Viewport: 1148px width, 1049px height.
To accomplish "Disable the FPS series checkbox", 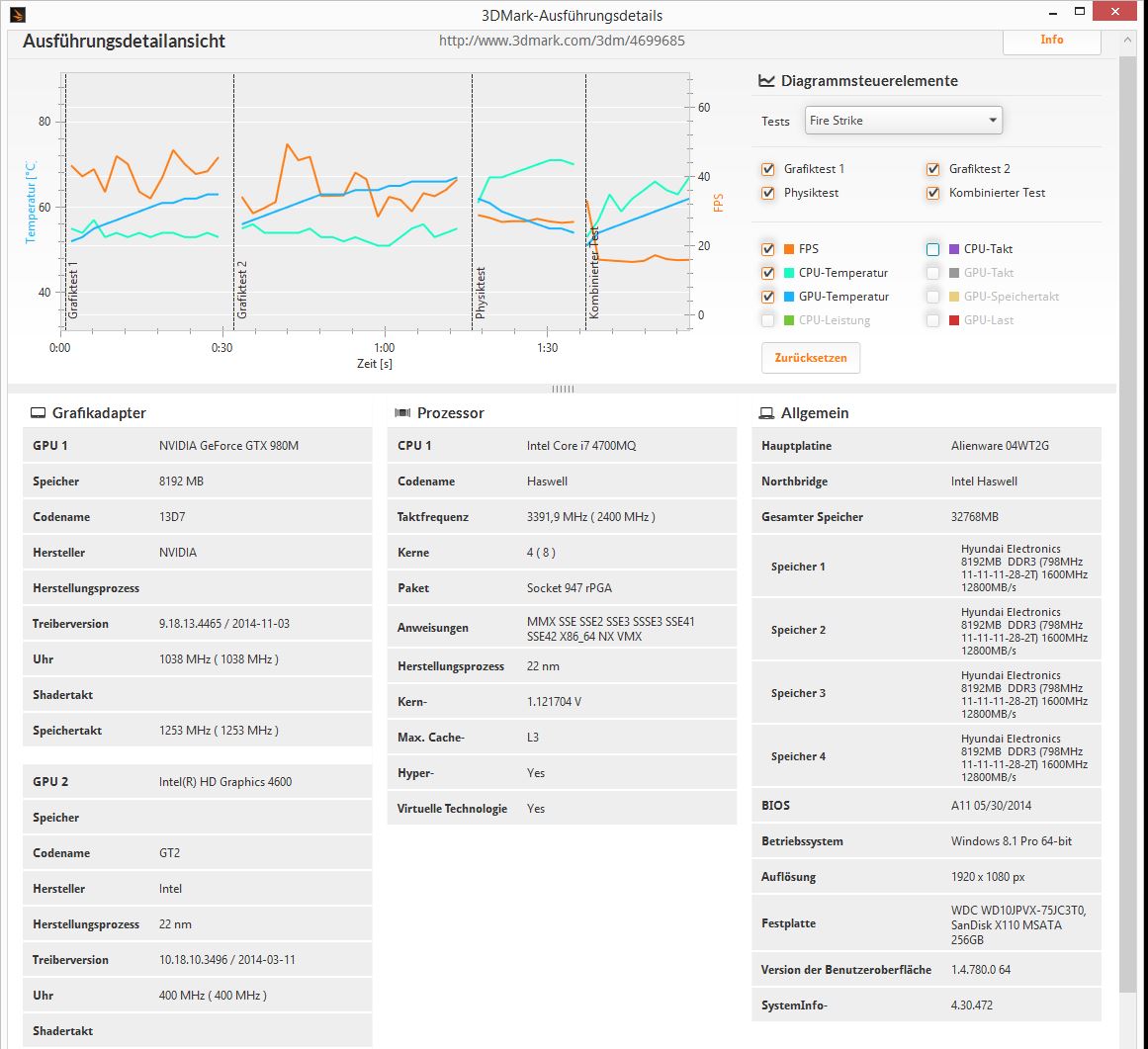I will click(x=768, y=249).
